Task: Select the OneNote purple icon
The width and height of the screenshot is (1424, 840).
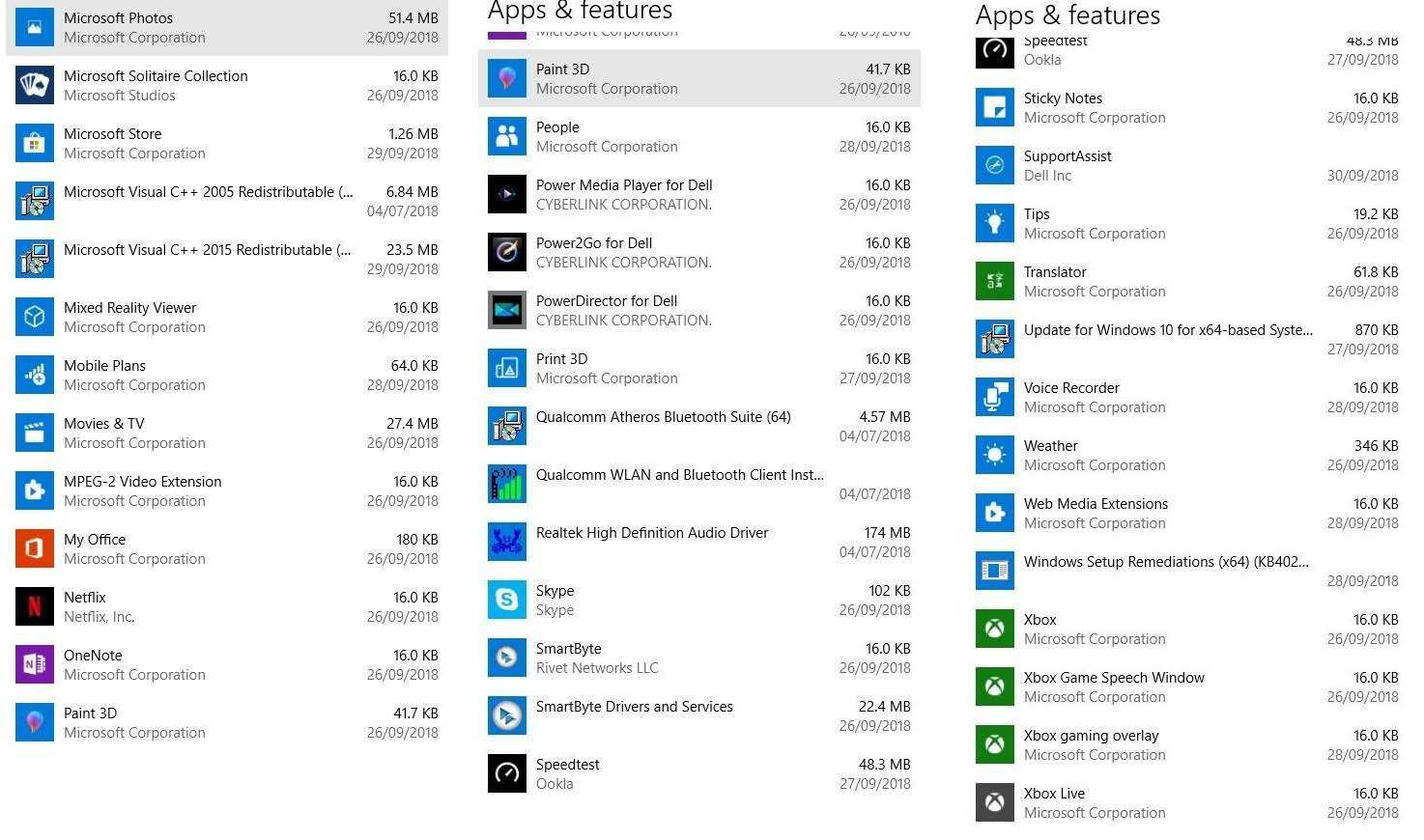Action: click(x=35, y=664)
